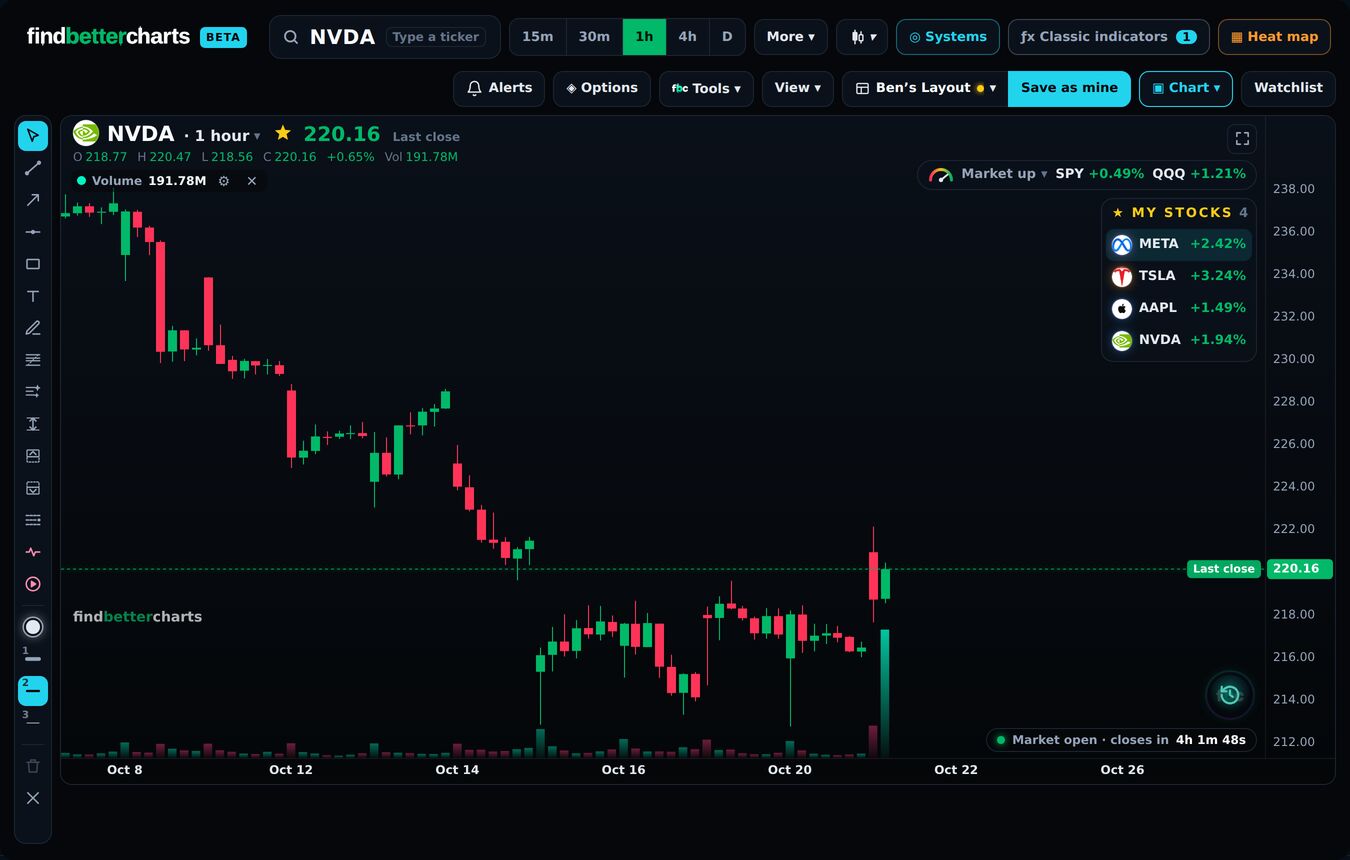The width and height of the screenshot is (1350, 860).
Task: Switch to the 30m timeframe
Action: pyautogui.click(x=594, y=37)
